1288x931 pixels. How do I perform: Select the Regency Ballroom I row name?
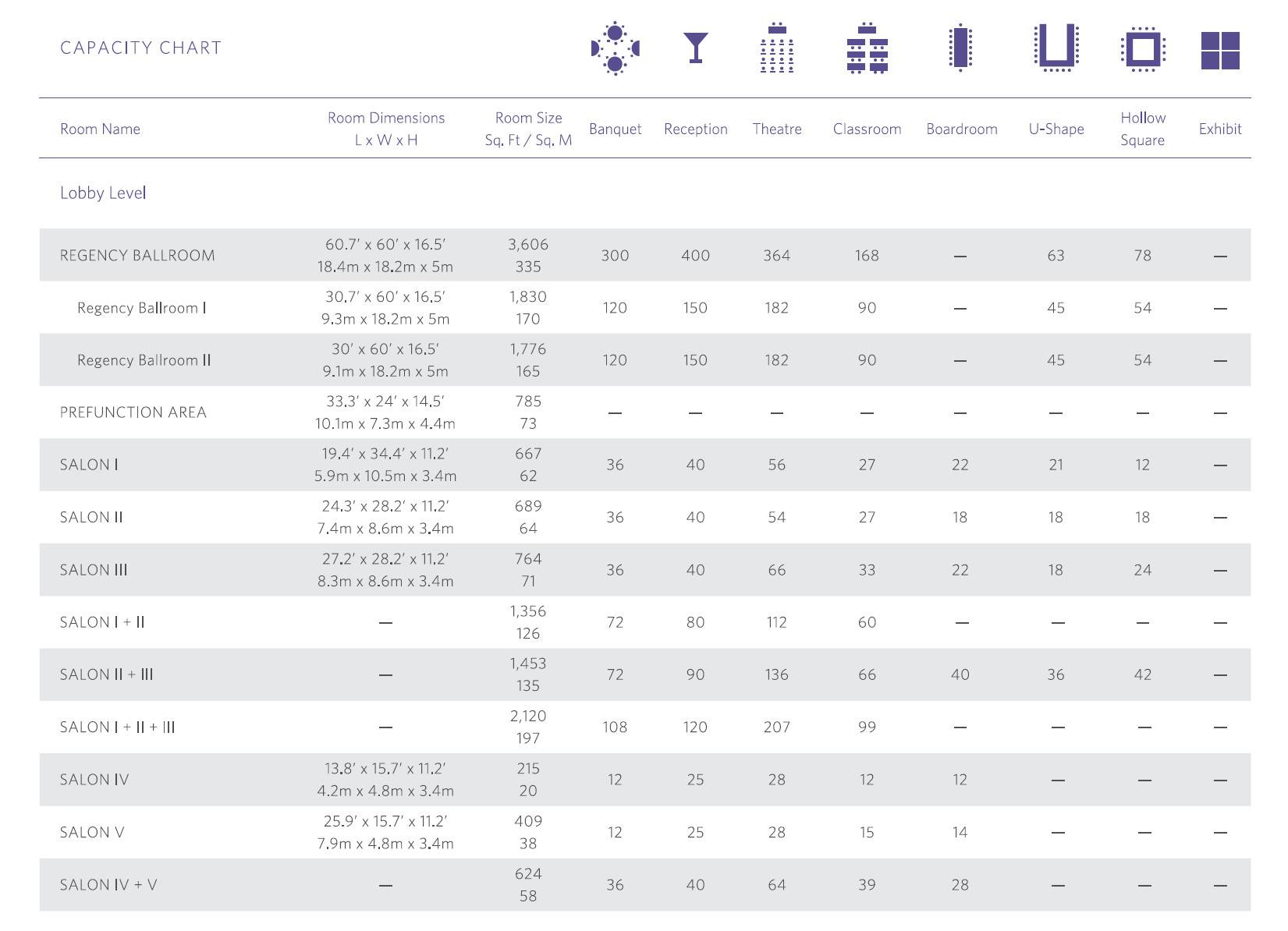tap(142, 308)
